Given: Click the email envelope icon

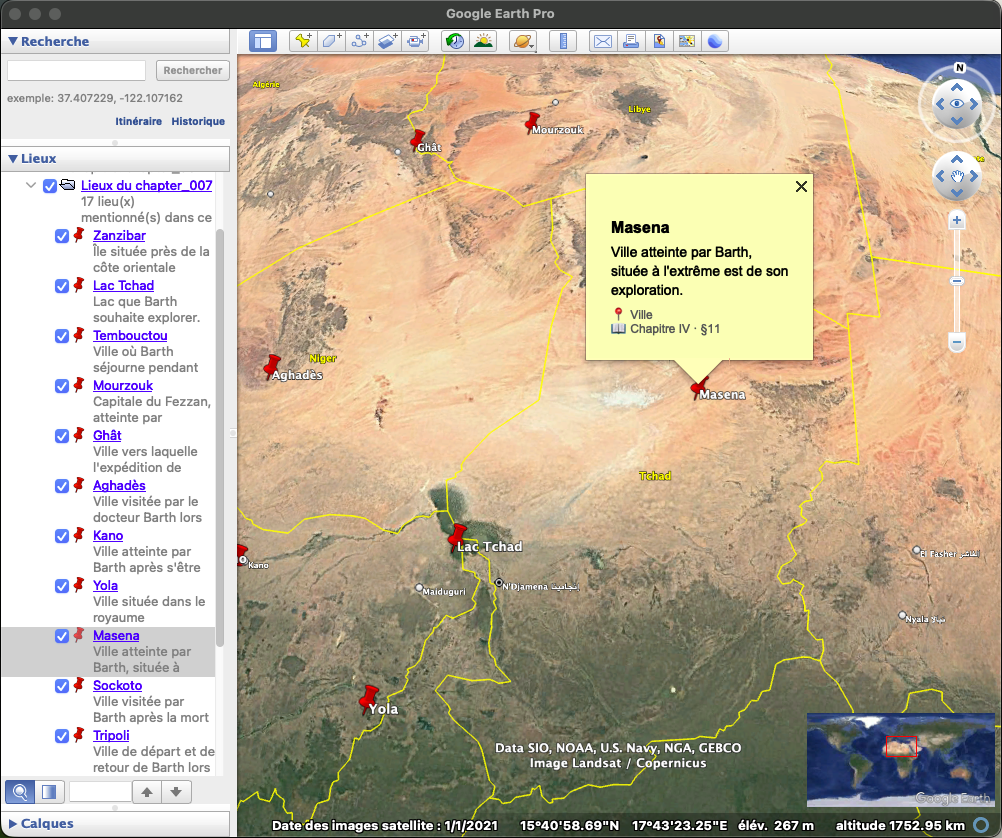Looking at the screenshot, I should pos(602,41).
